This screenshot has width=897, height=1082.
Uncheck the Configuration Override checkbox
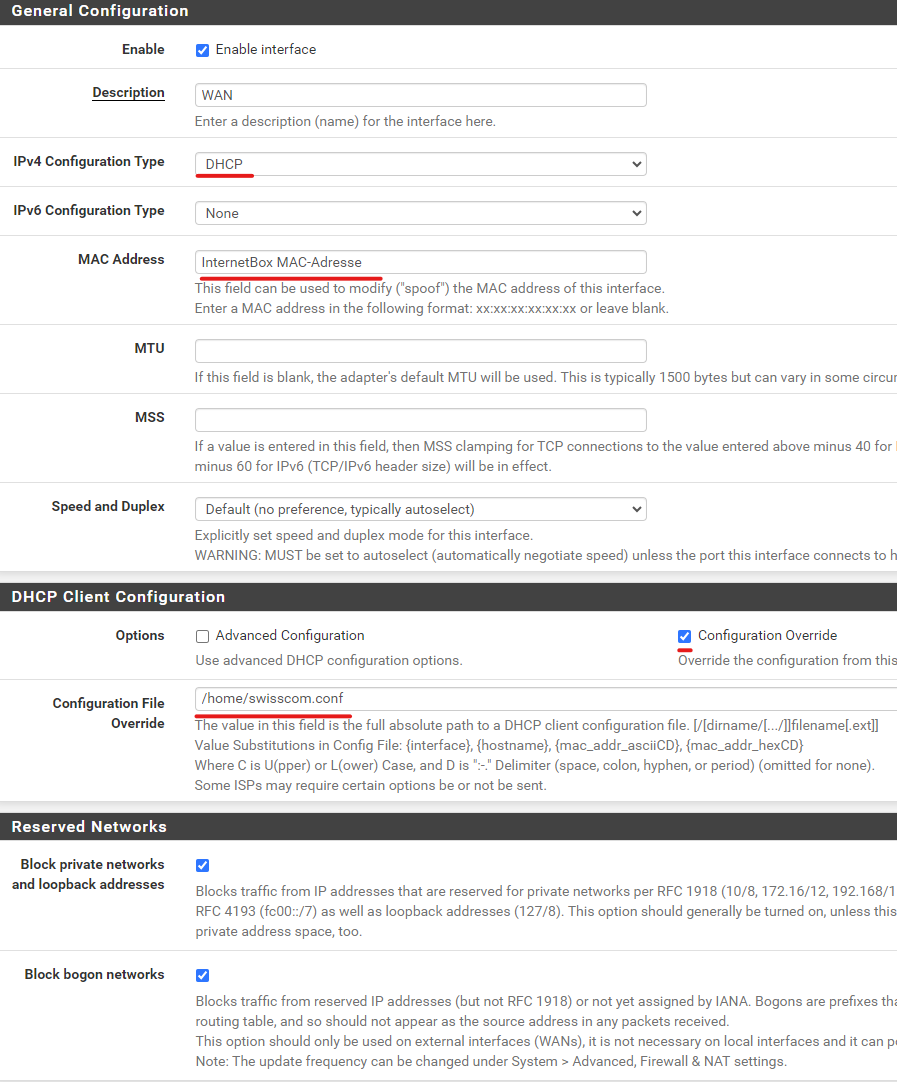coord(685,636)
